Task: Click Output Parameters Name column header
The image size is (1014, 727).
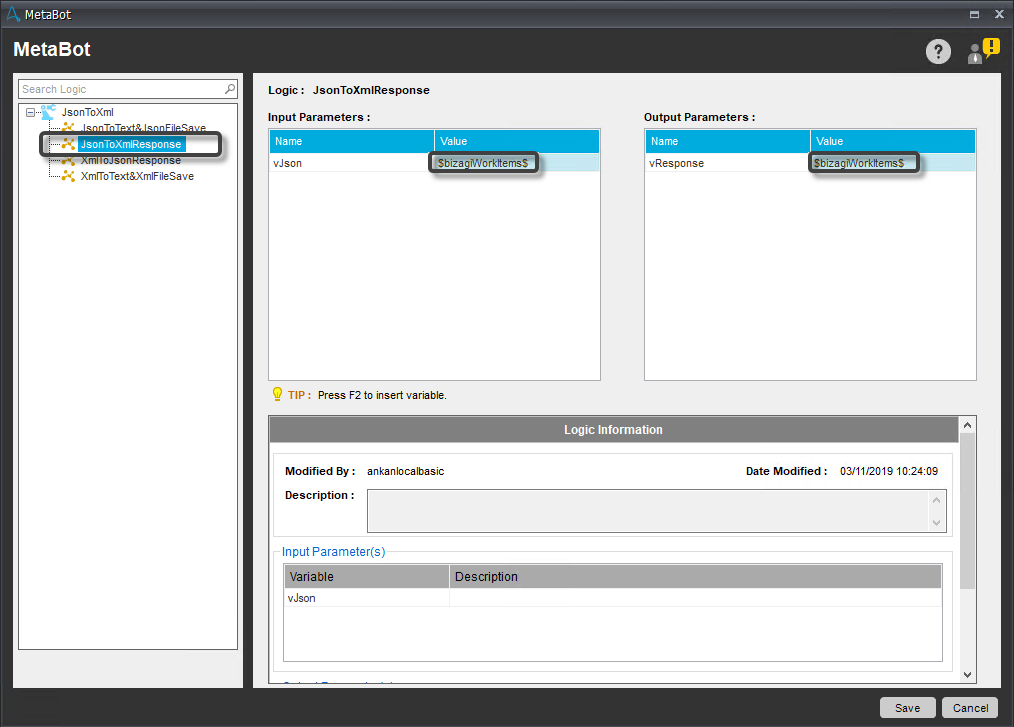Action: point(728,141)
